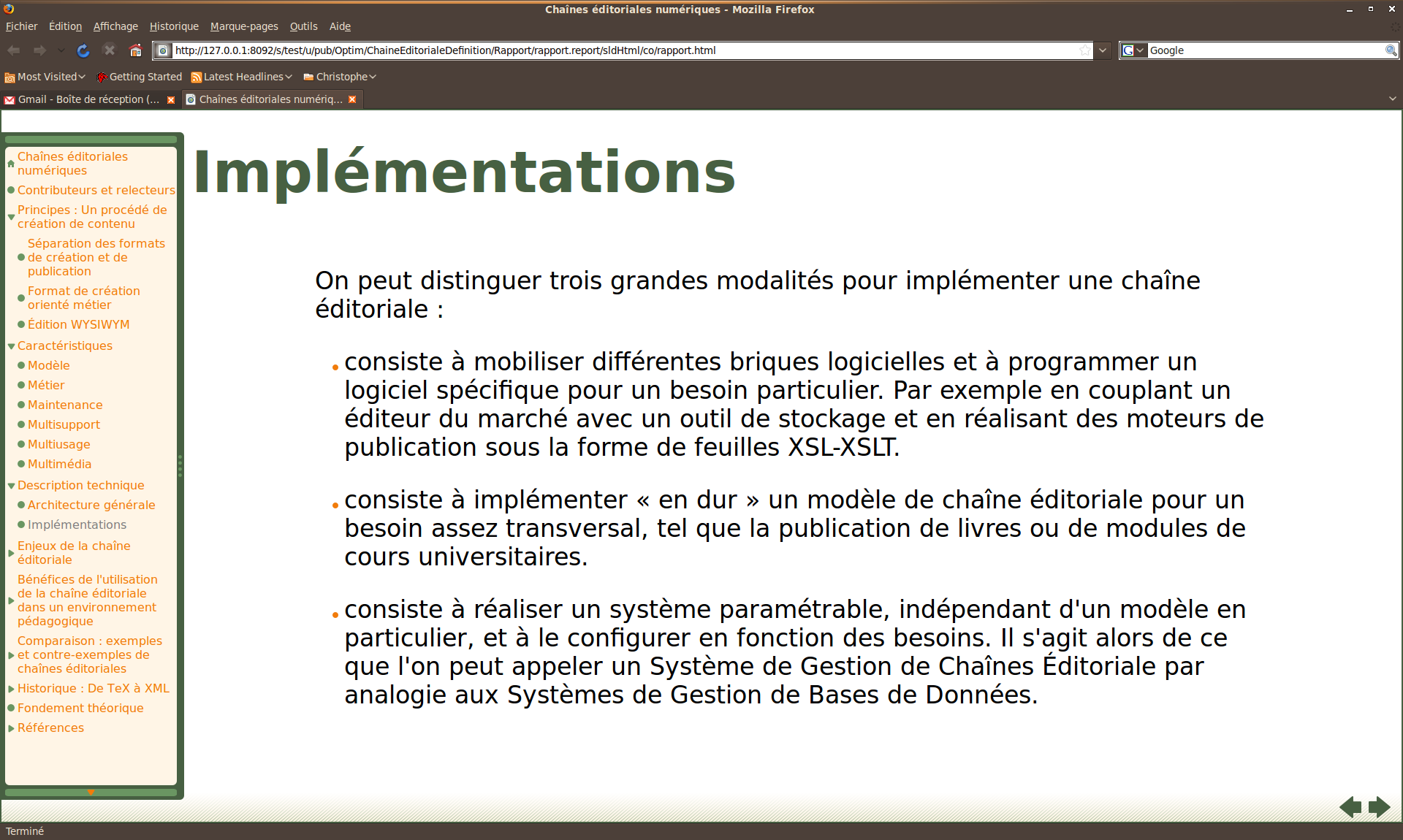Go to next slide with right arrow

pyautogui.click(x=1379, y=807)
